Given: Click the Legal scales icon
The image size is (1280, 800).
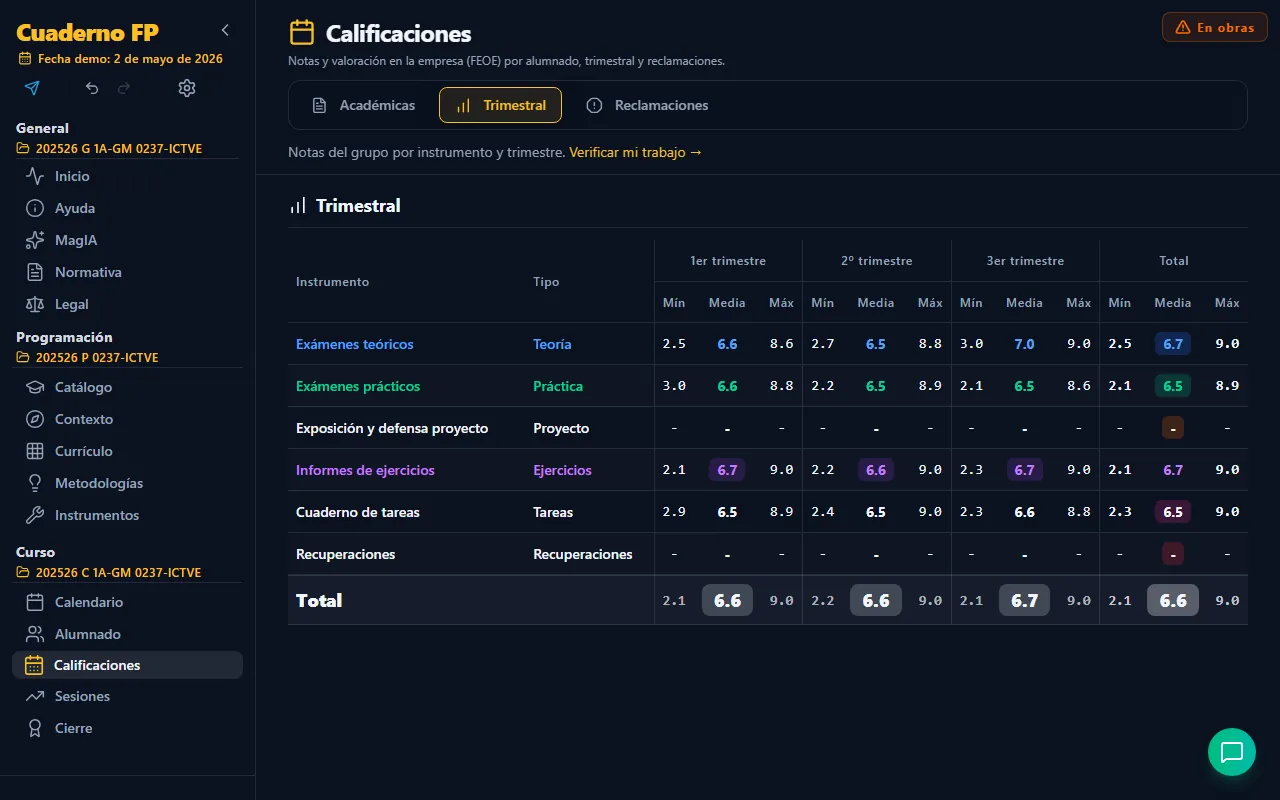Looking at the screenshot, I should click(35, 304).
